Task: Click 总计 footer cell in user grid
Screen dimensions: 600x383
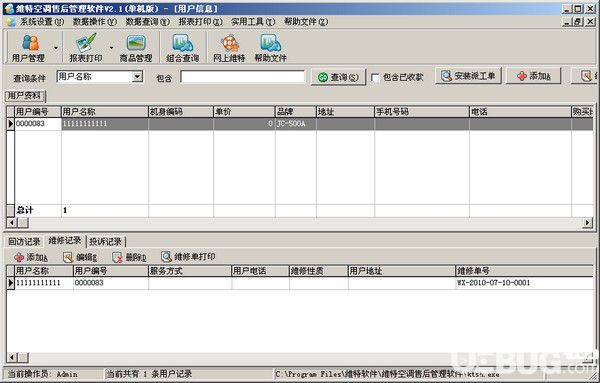Action: point(38,210)
